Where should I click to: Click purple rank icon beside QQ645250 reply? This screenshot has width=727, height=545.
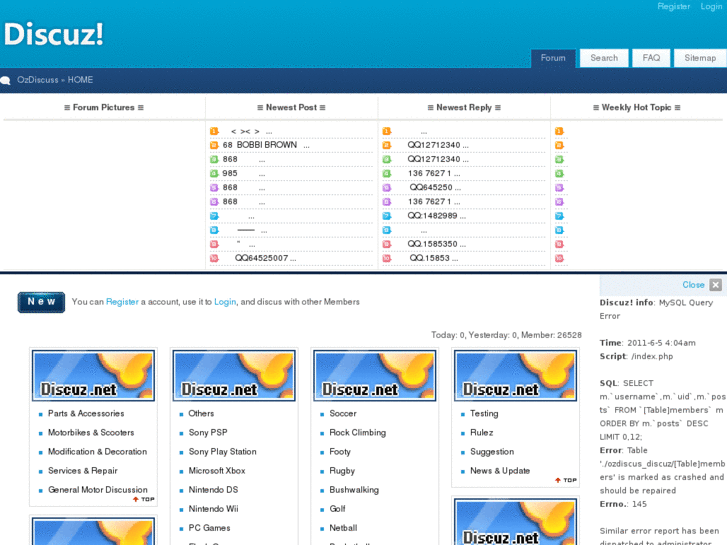click(x=386, y=188)
